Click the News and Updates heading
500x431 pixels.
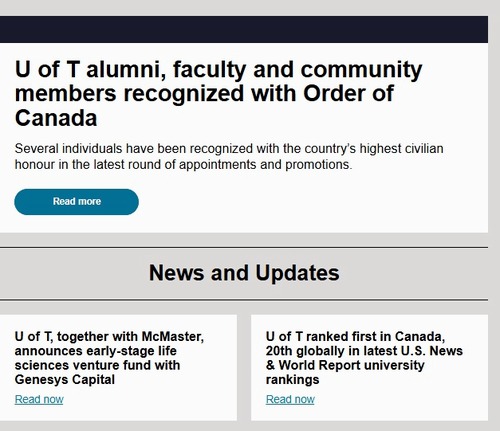244,273
